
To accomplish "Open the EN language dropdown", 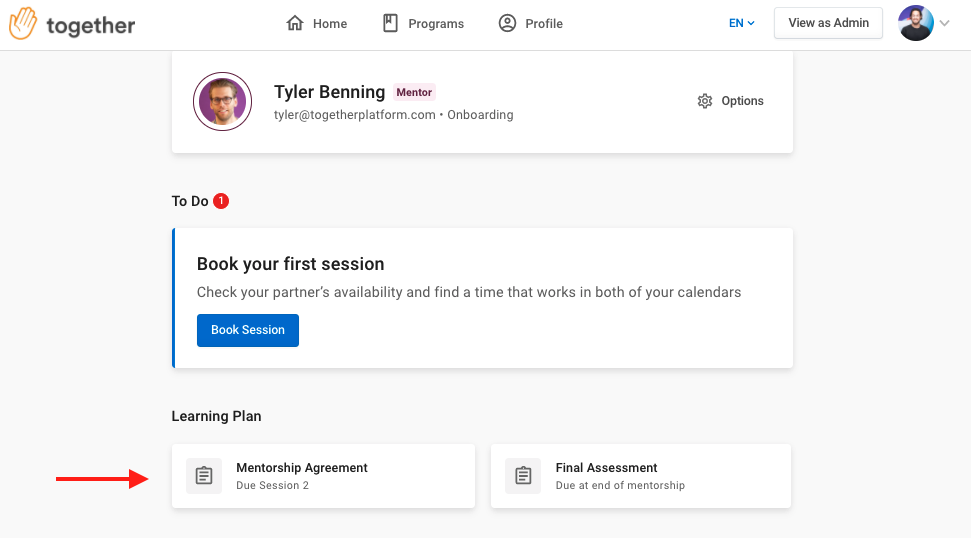I will click(x=741, y=23).
